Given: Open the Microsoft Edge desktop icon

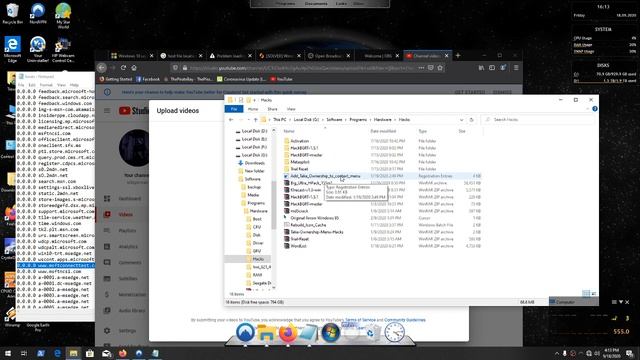Looking at the screenshot, I should [12, 49].
